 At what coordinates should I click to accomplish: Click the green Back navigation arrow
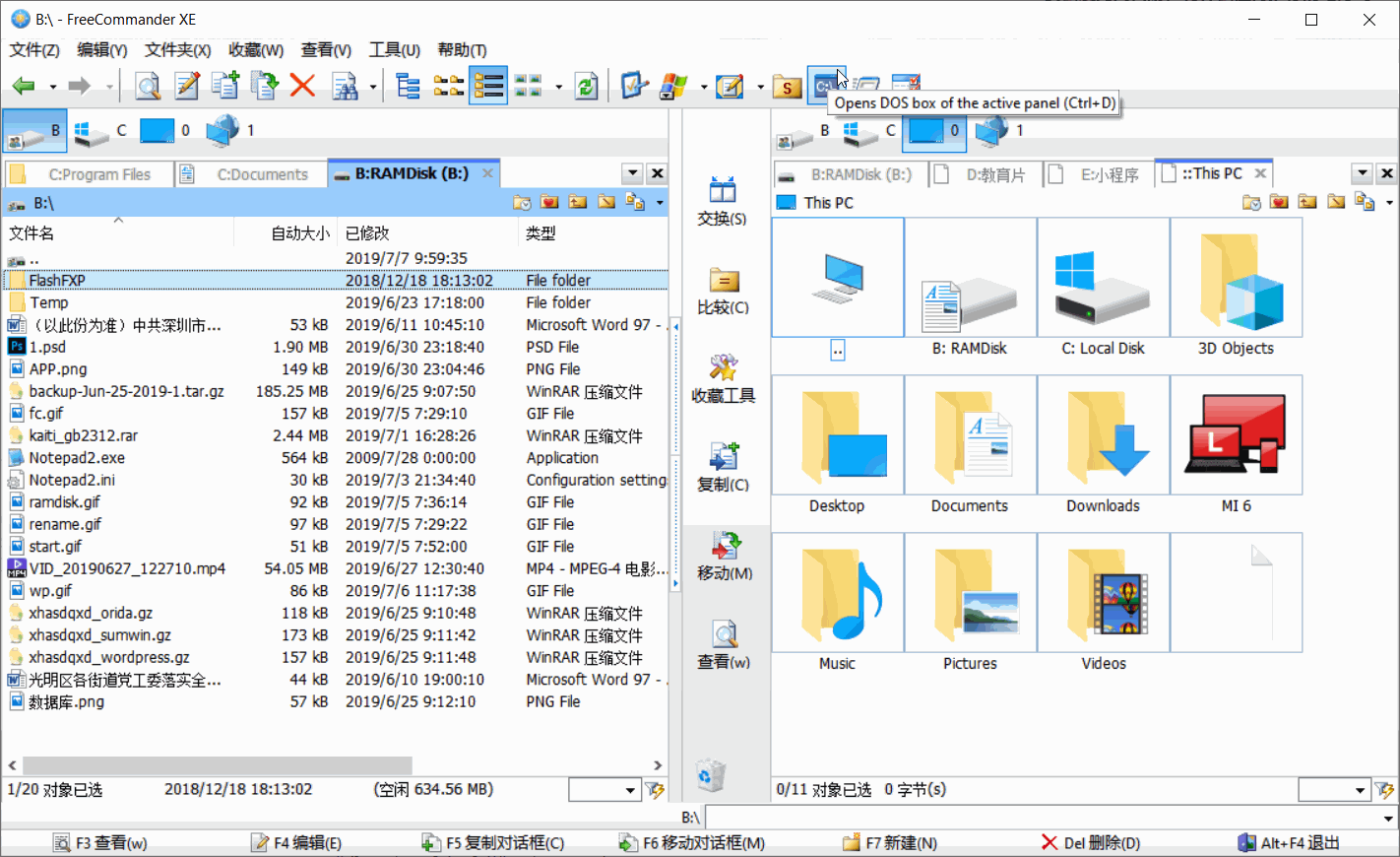(x=24, y=87)
